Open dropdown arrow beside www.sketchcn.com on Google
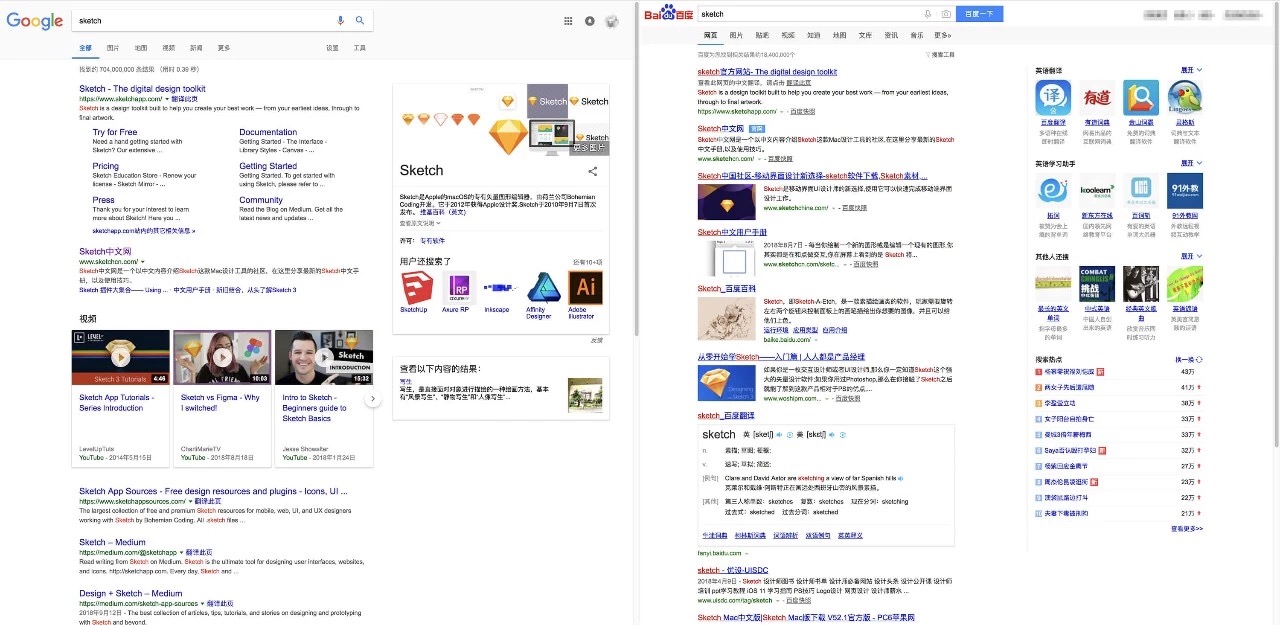 pos(143,262)
